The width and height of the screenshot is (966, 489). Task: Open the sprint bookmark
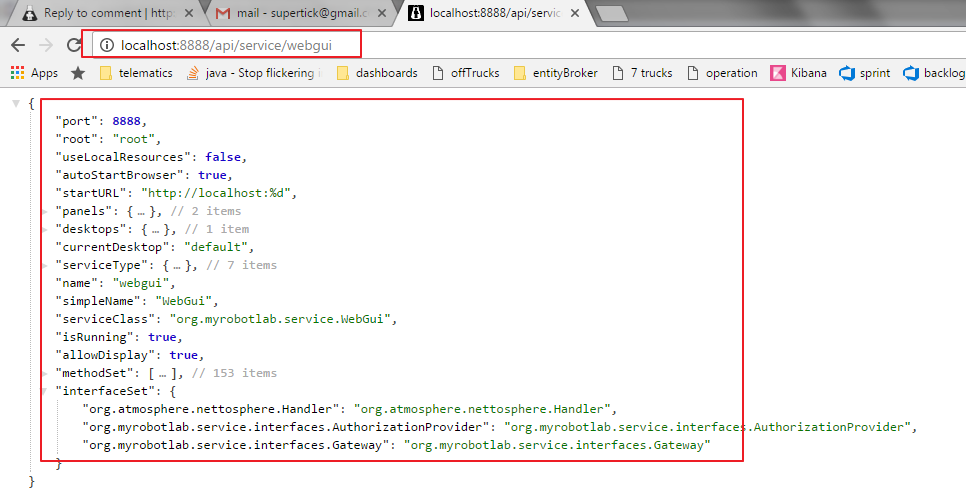864,73
